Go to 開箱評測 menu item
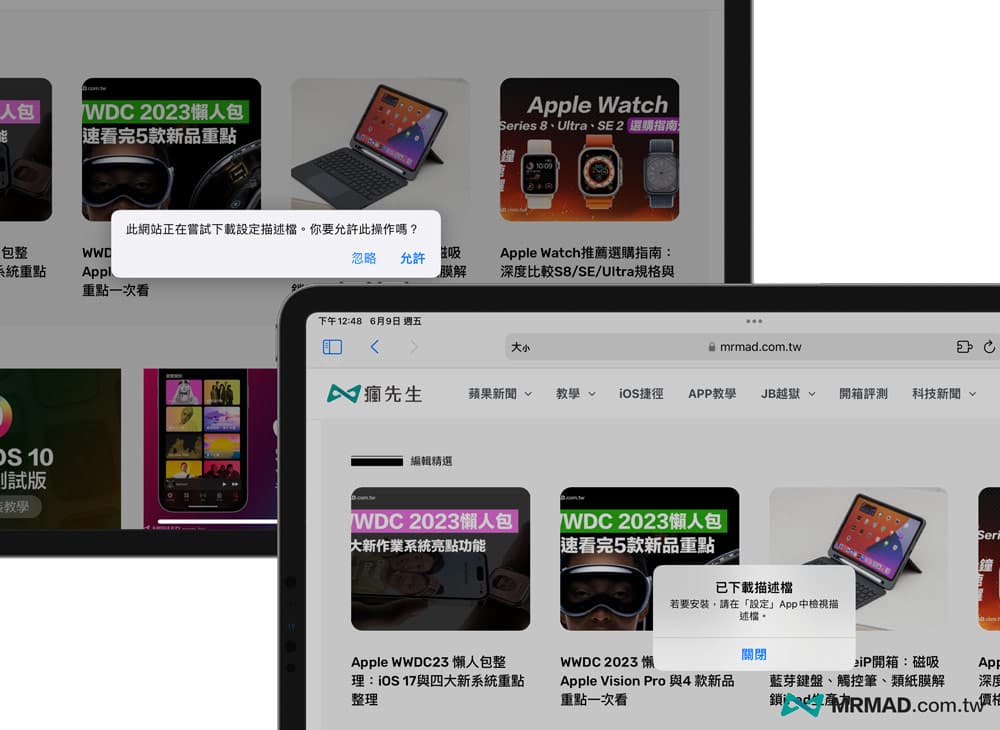The image size is (1000, 730). (863, 394)
